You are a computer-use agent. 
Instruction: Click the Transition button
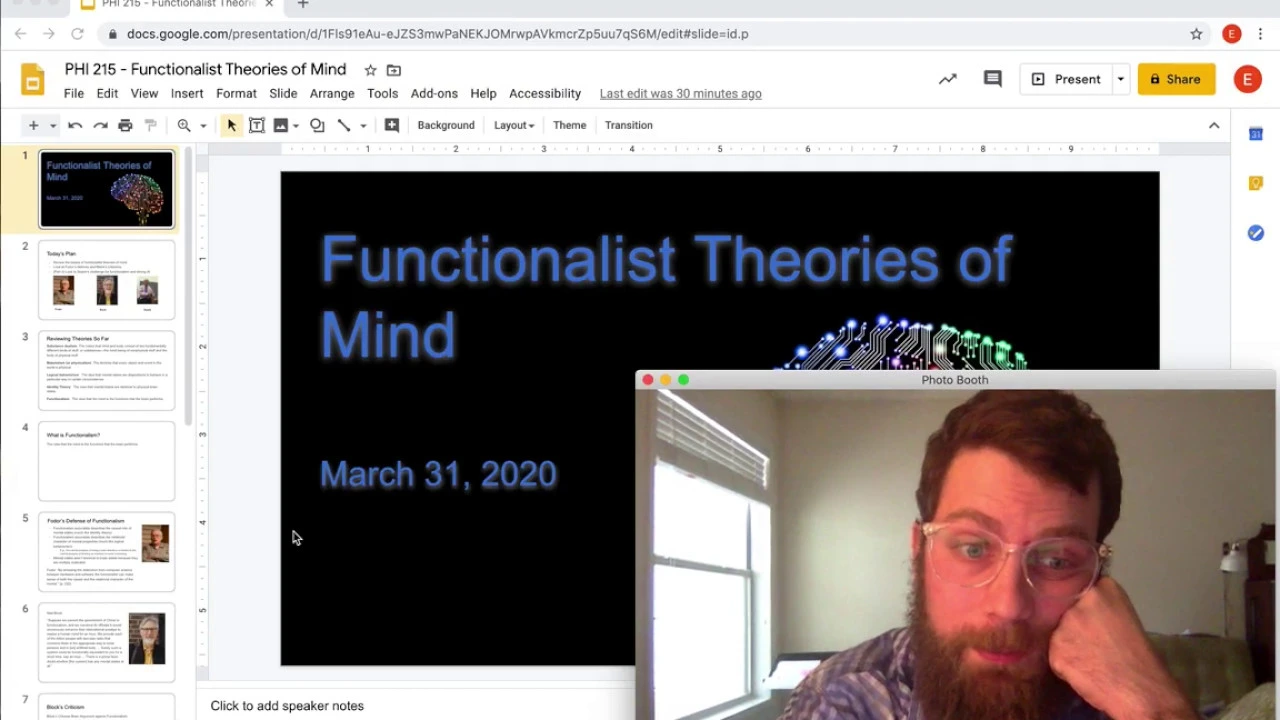pyautogui.click(x=628, y=125)
